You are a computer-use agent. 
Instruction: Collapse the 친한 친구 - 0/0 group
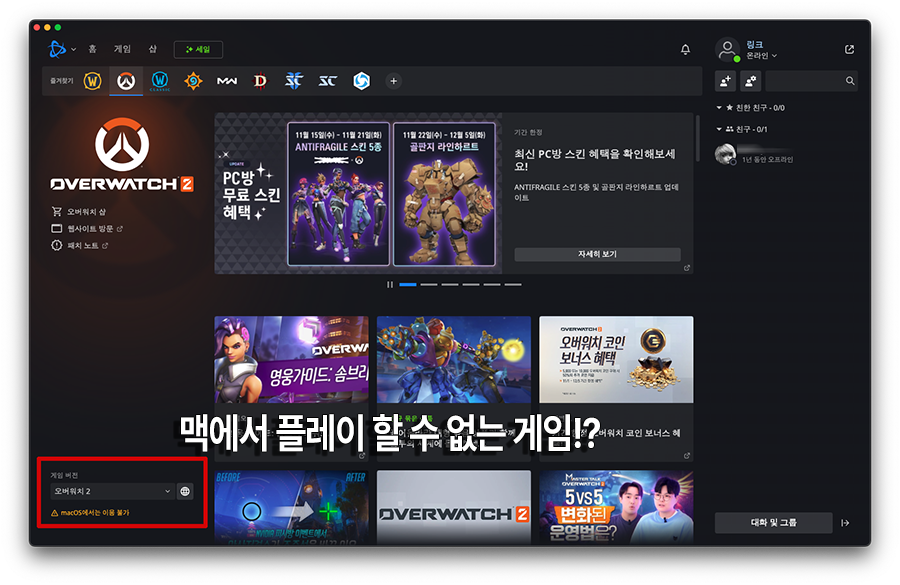(719, 107)
